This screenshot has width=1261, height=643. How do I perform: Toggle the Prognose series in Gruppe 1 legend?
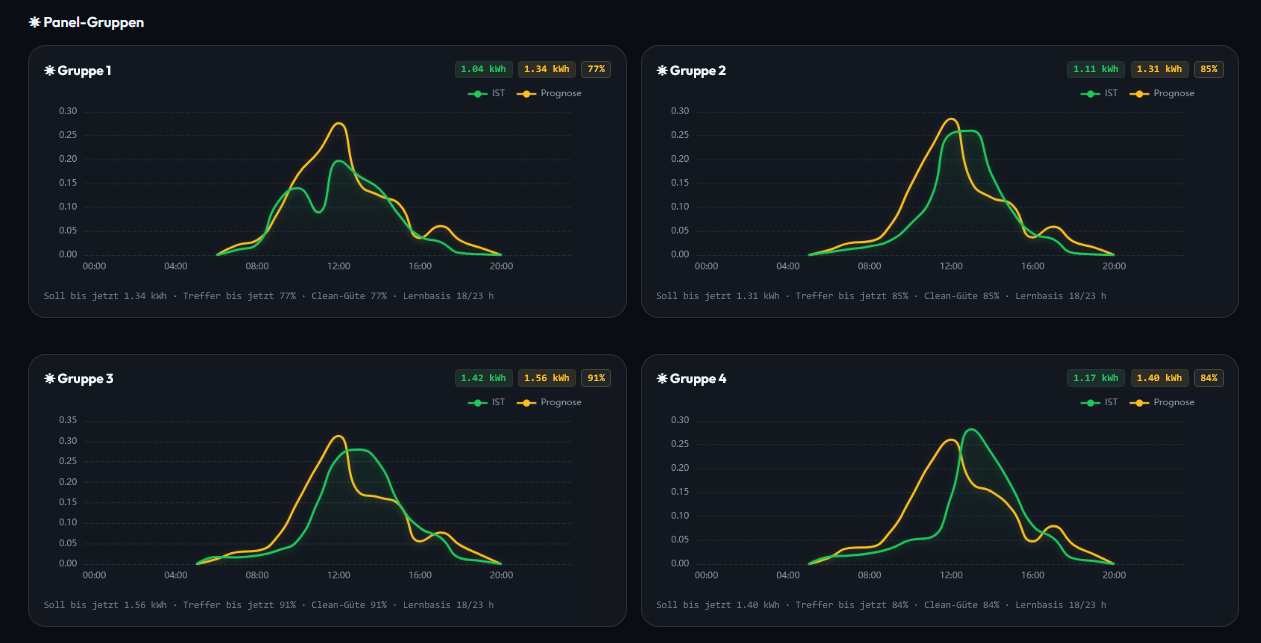548,93
